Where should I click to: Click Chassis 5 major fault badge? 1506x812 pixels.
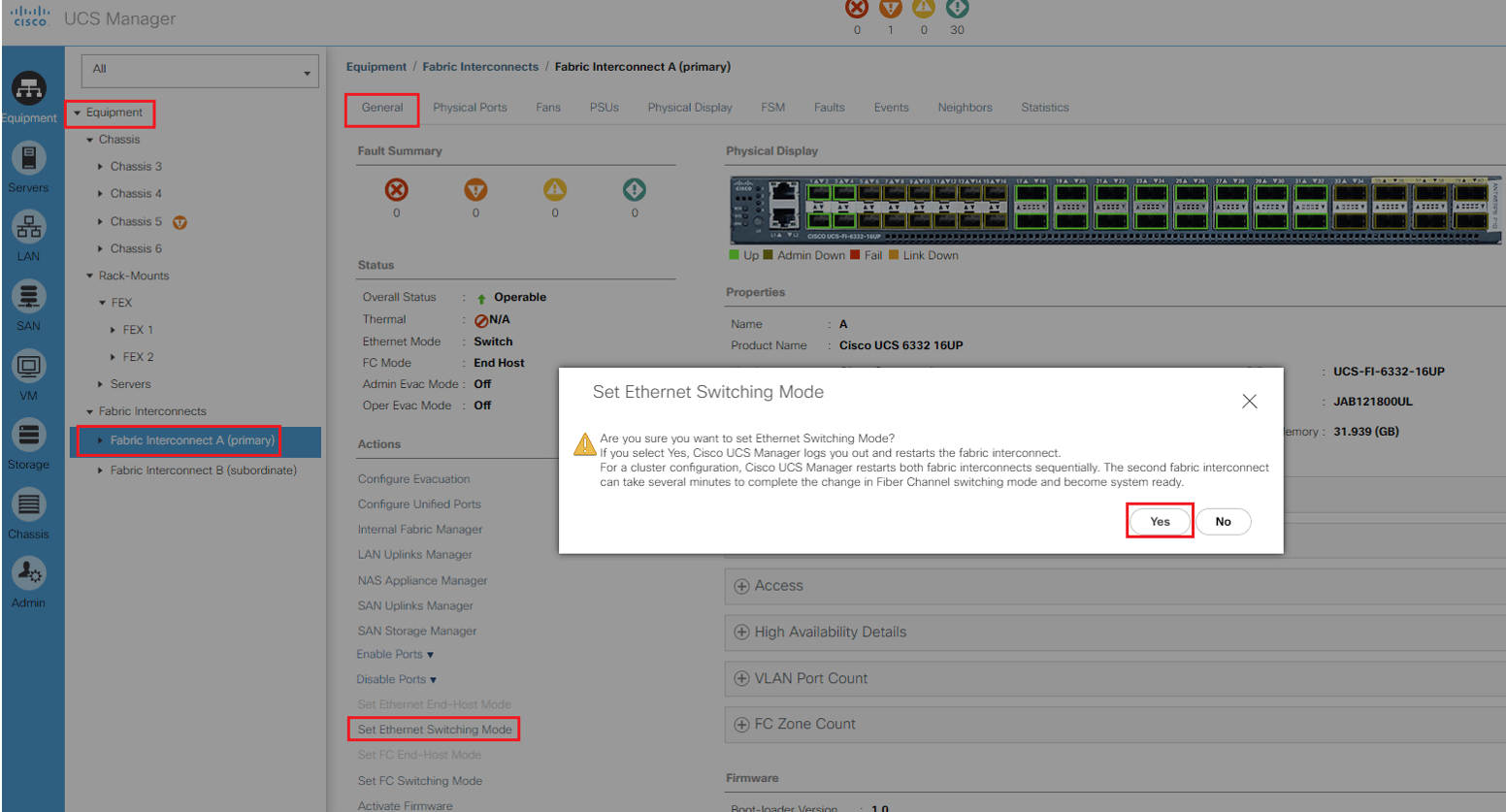pyautogui.click(x=180, y=222)
